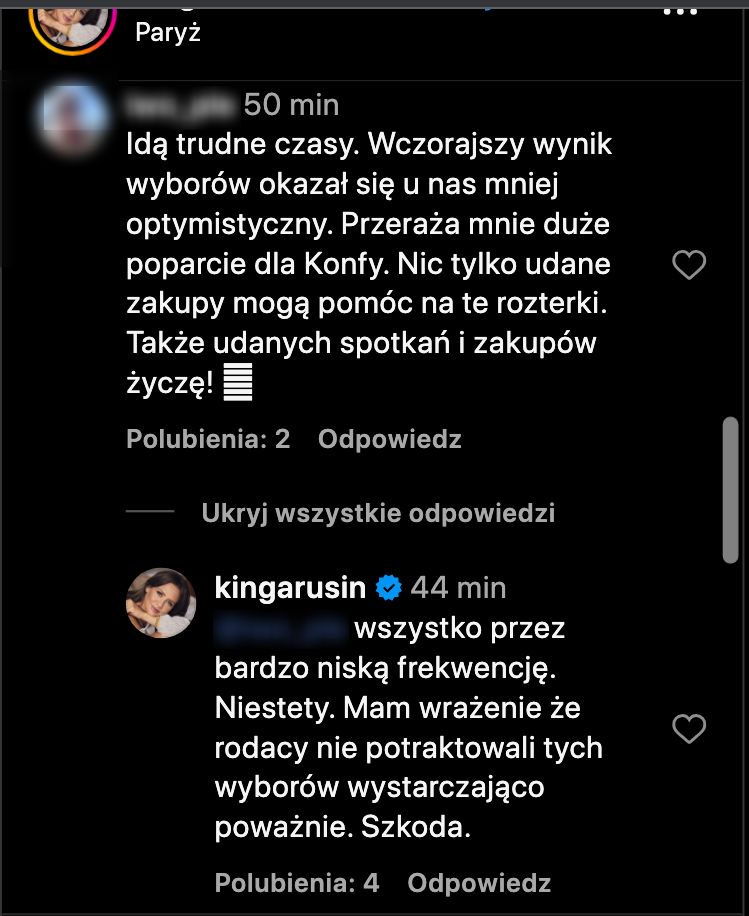The image size is (749, 916).
Task: Click the blurred username of the first commenter
Action: [180, 104]
